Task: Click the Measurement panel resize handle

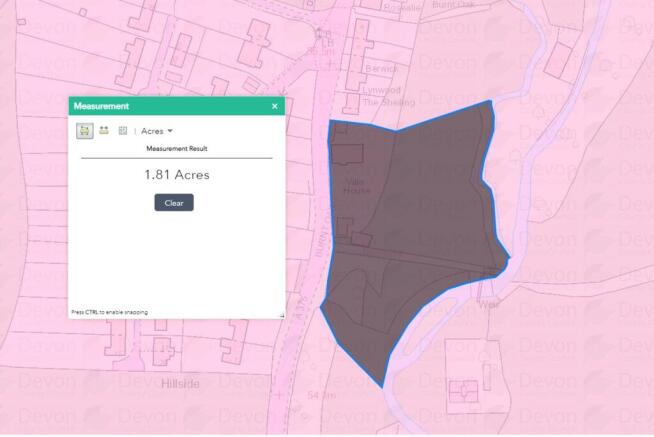Action: click(281, 315)
